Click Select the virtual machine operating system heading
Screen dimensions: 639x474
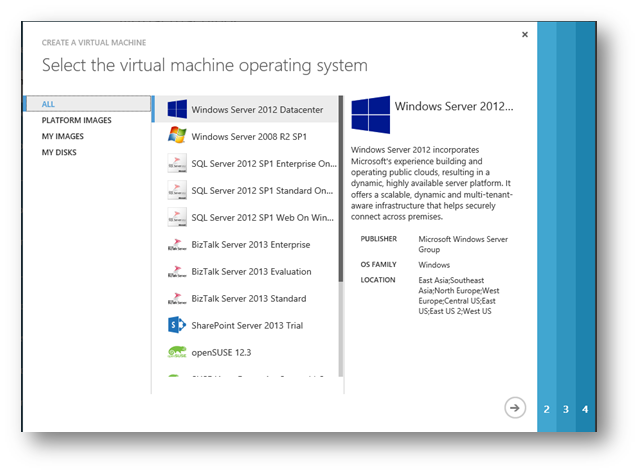tap(205, 65)
